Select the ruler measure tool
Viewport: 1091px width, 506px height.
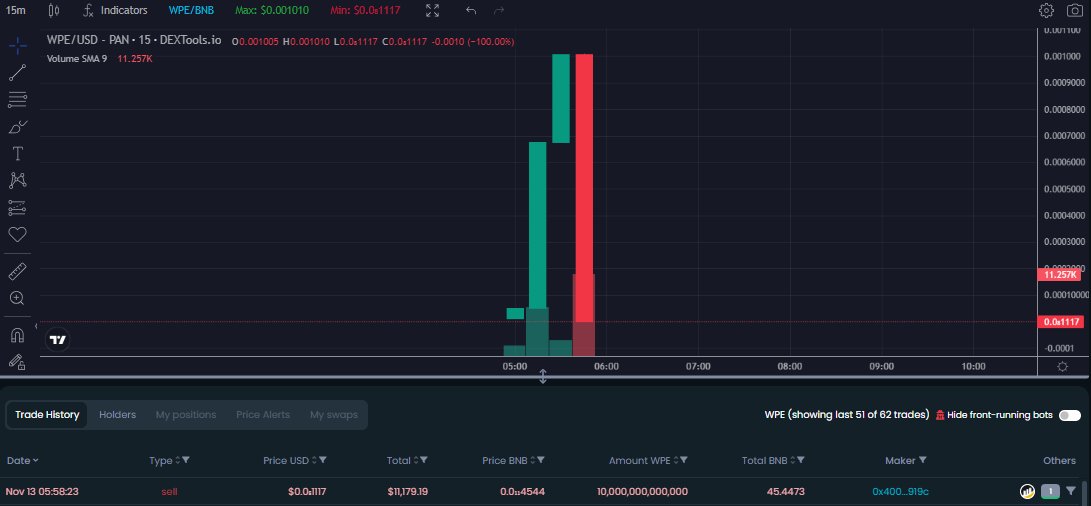(x=17, y=271)
